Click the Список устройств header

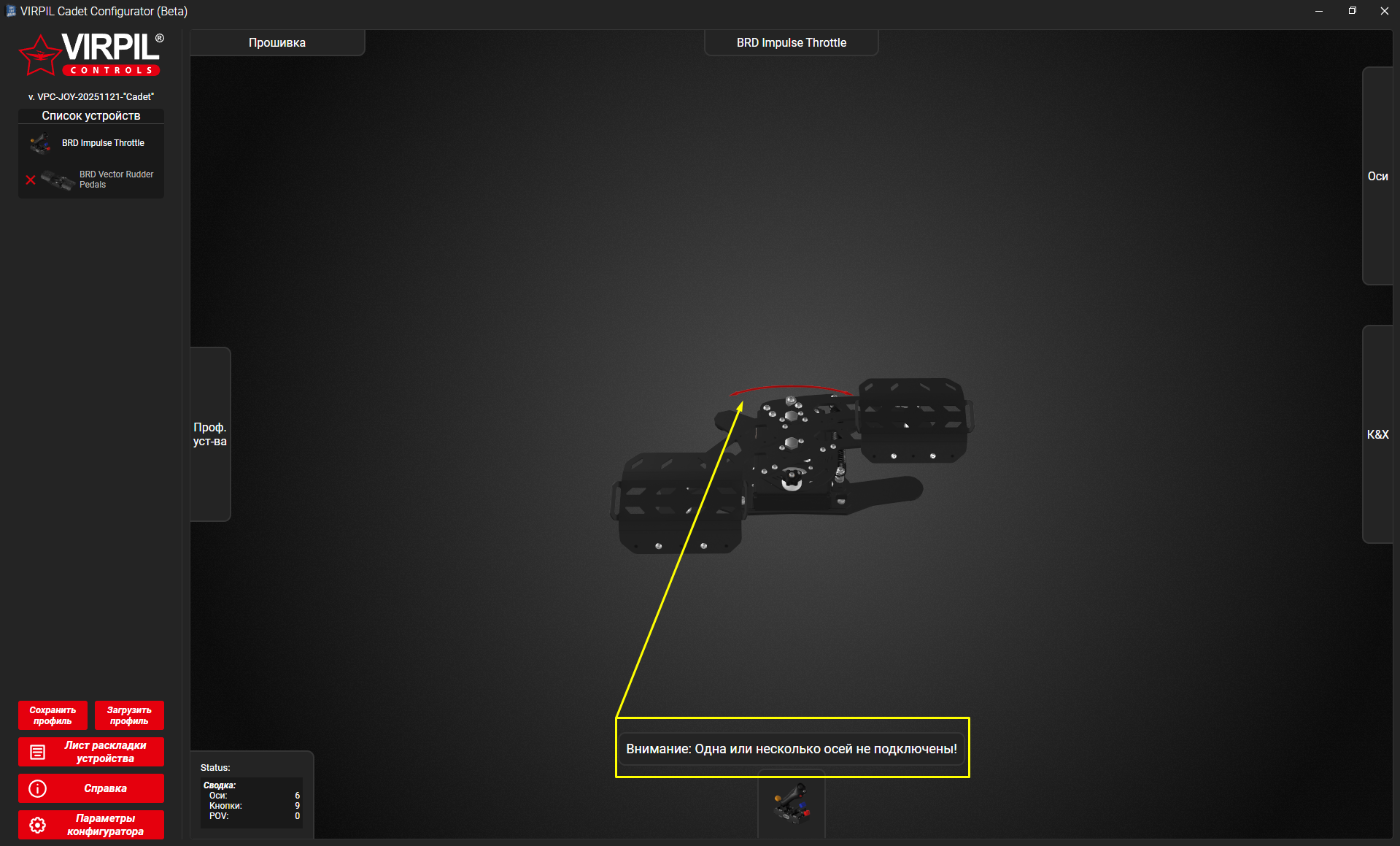(91, 116)
